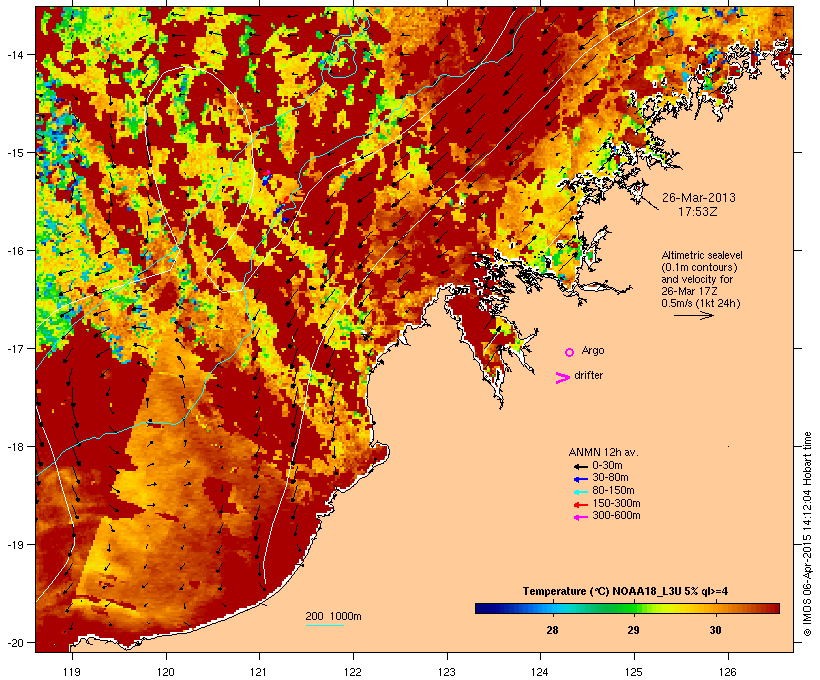Click the longitude label '125'
Screen dimensions: 820x680
(634, 672)
